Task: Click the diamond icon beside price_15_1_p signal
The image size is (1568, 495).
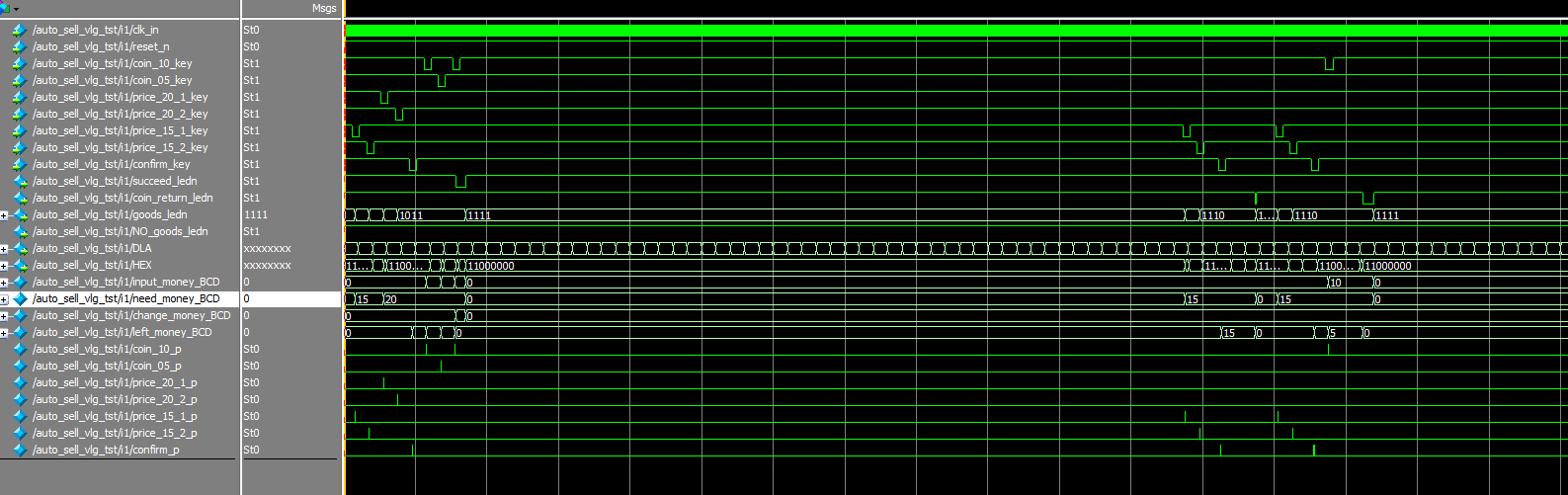Action: [x=19, y=416]
